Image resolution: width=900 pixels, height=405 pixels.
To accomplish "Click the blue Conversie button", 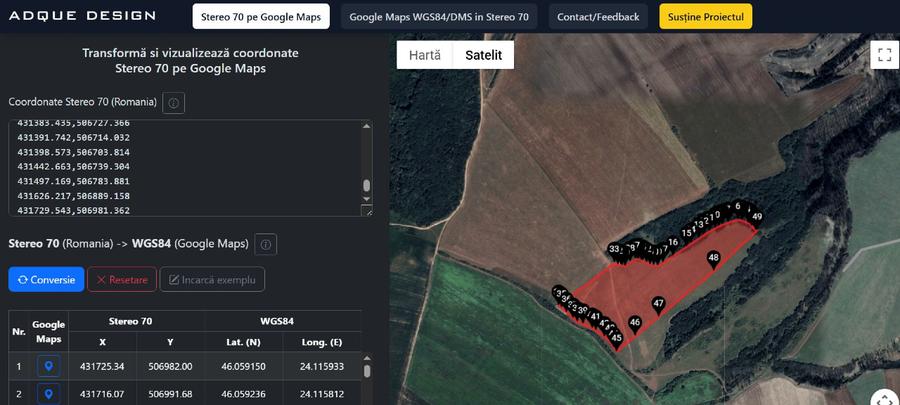I will click(46, 279).
